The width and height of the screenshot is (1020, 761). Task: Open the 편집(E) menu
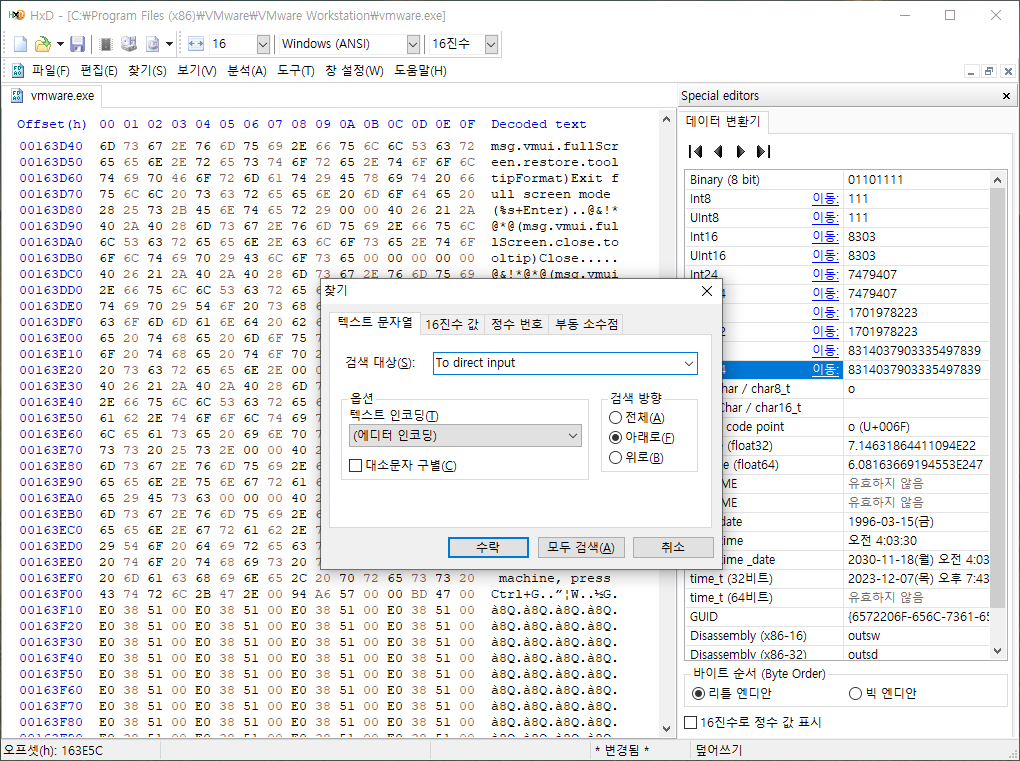pyautogui.click(x=99, y=70)
